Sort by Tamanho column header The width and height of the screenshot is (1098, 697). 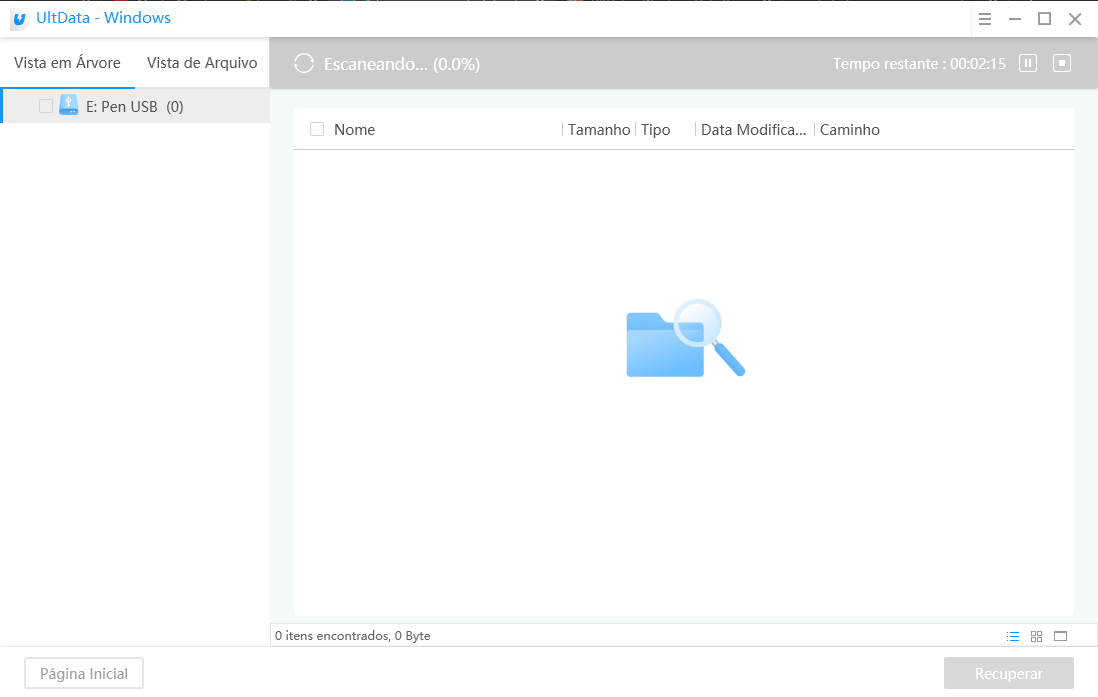[x=599, y=130]
